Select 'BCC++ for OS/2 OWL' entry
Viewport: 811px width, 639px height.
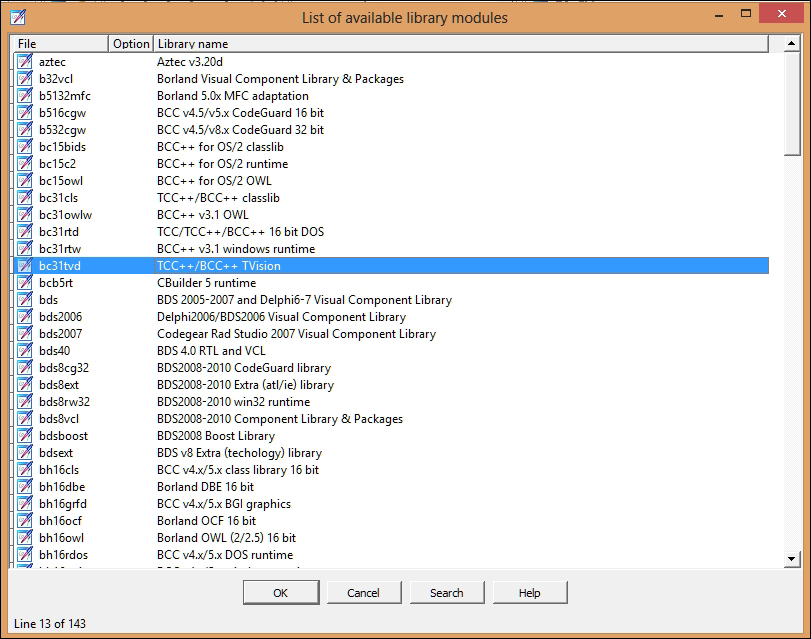click(214, 181)
